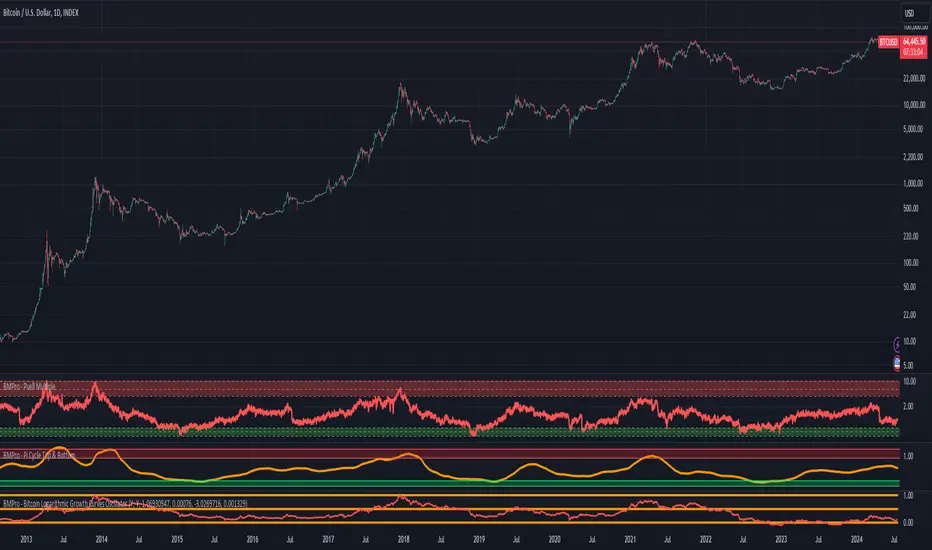Click the 2.00 label on the Puell Multiple scale
This screenshot has height=550, width=932.
coord(909,406)
